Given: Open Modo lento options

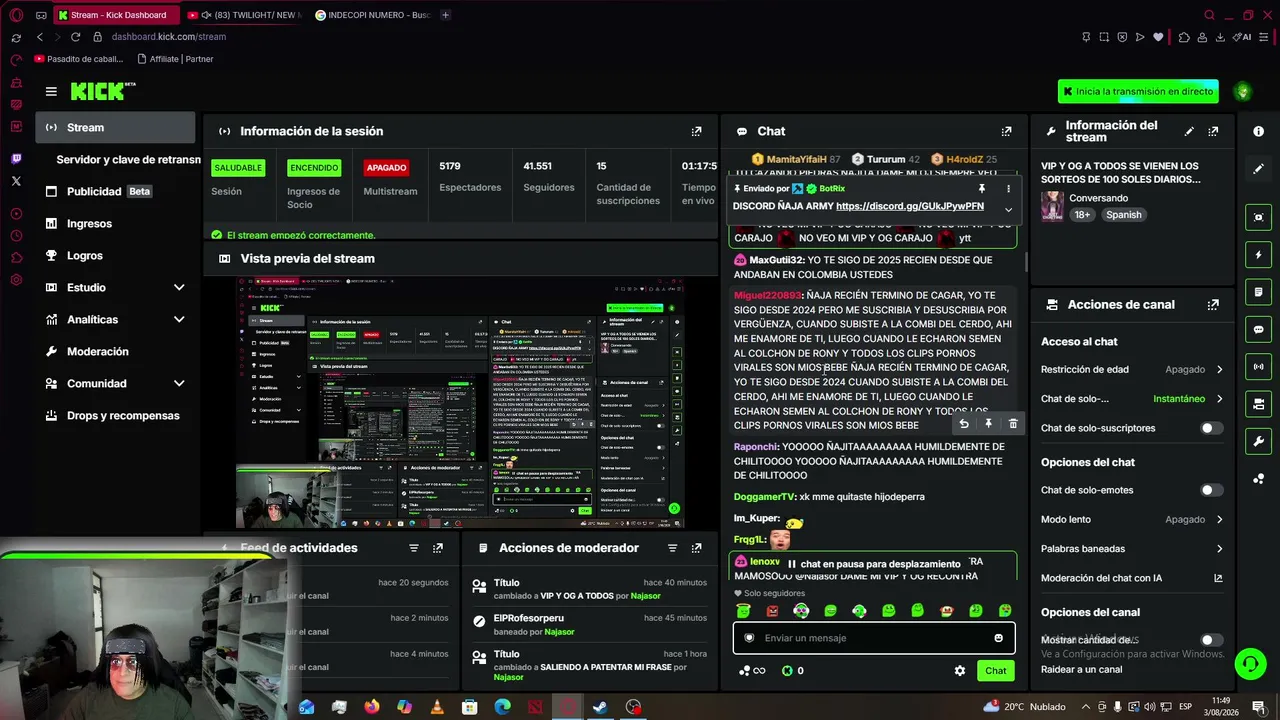Looking at the screenshot, I should pos(1132,520).
